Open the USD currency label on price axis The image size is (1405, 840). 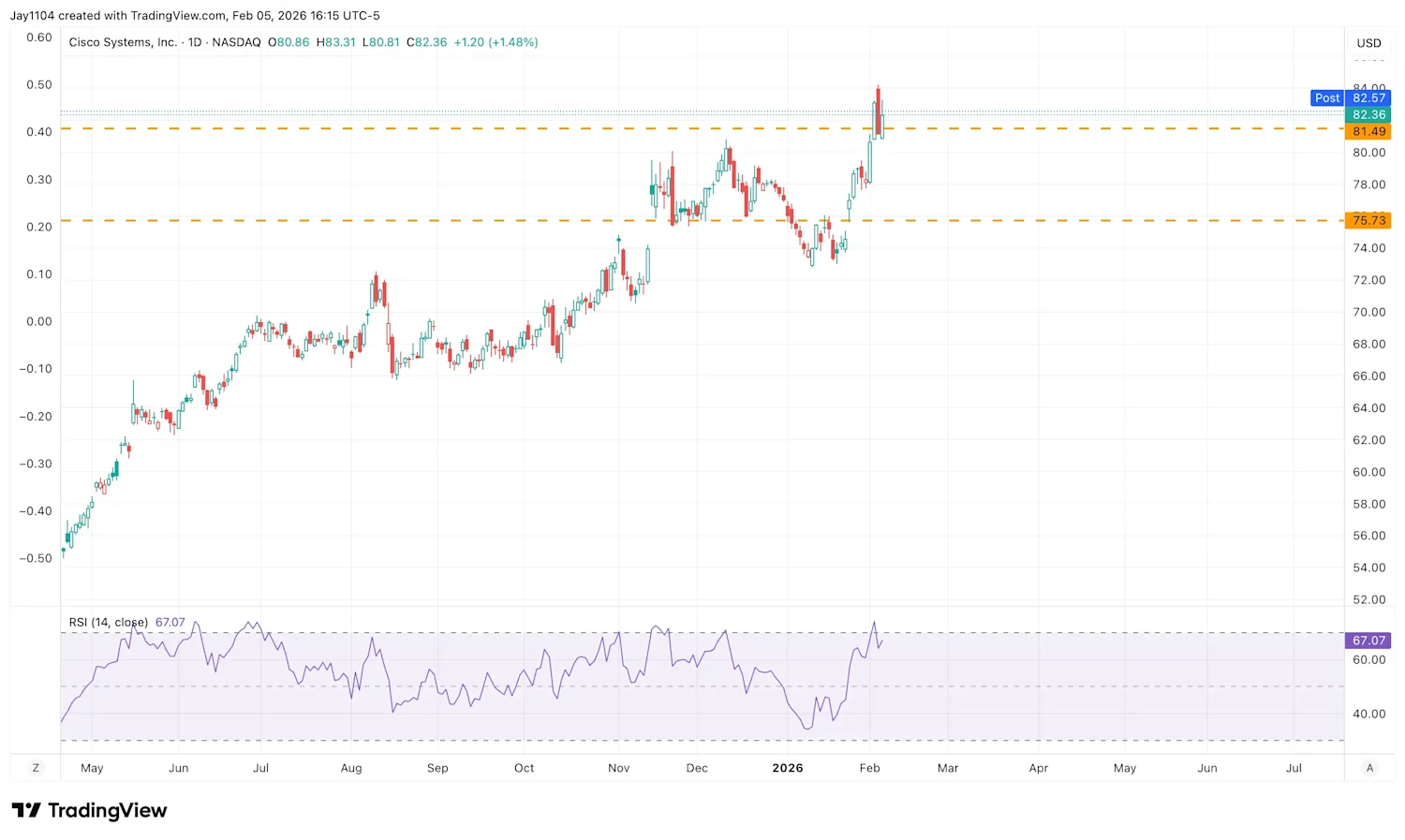[x=1369, y=43]
